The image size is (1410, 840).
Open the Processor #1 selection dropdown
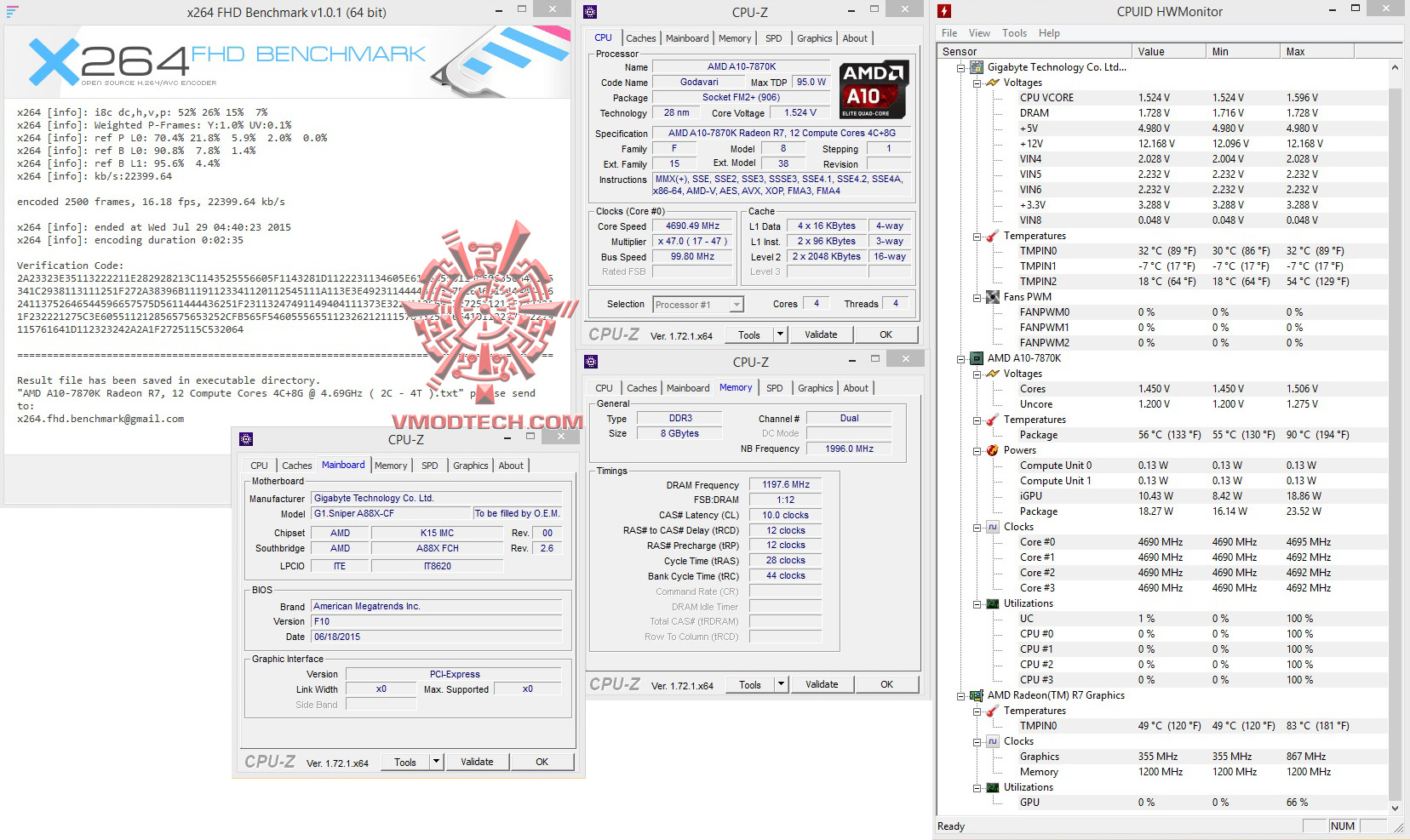point(737,305)
